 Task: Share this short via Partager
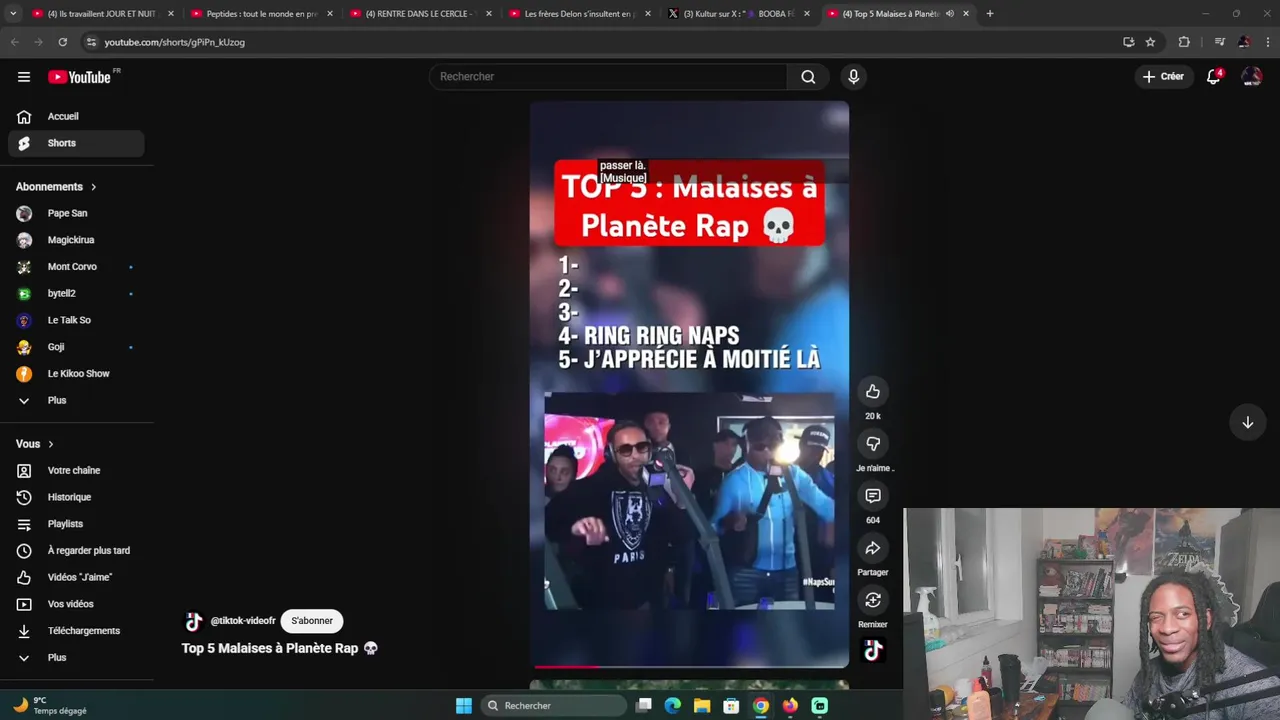click(x=873, y=548)
